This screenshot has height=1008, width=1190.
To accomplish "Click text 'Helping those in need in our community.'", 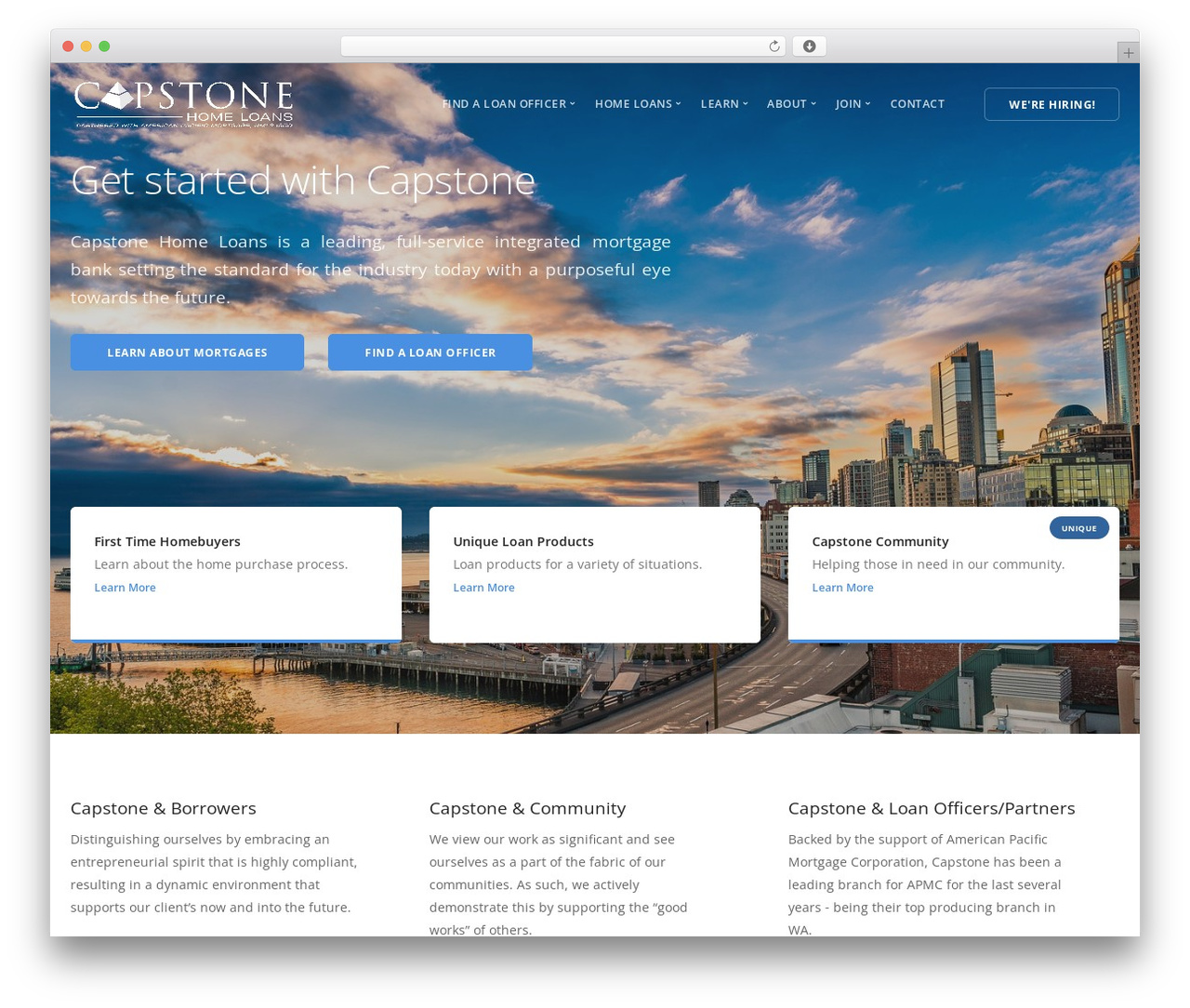I will click(x=938, y=564).
